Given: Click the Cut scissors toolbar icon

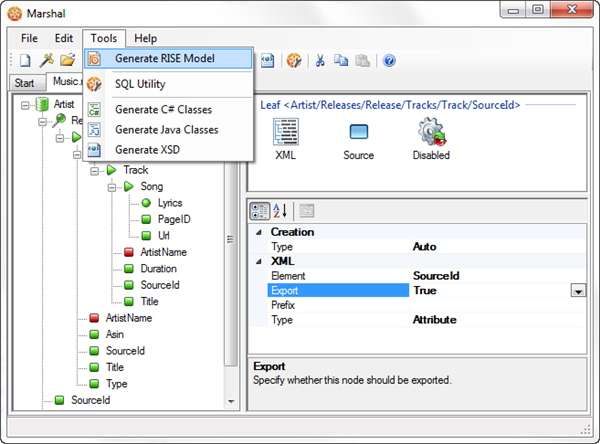Looking at the screenshot, I should [320, 60].
